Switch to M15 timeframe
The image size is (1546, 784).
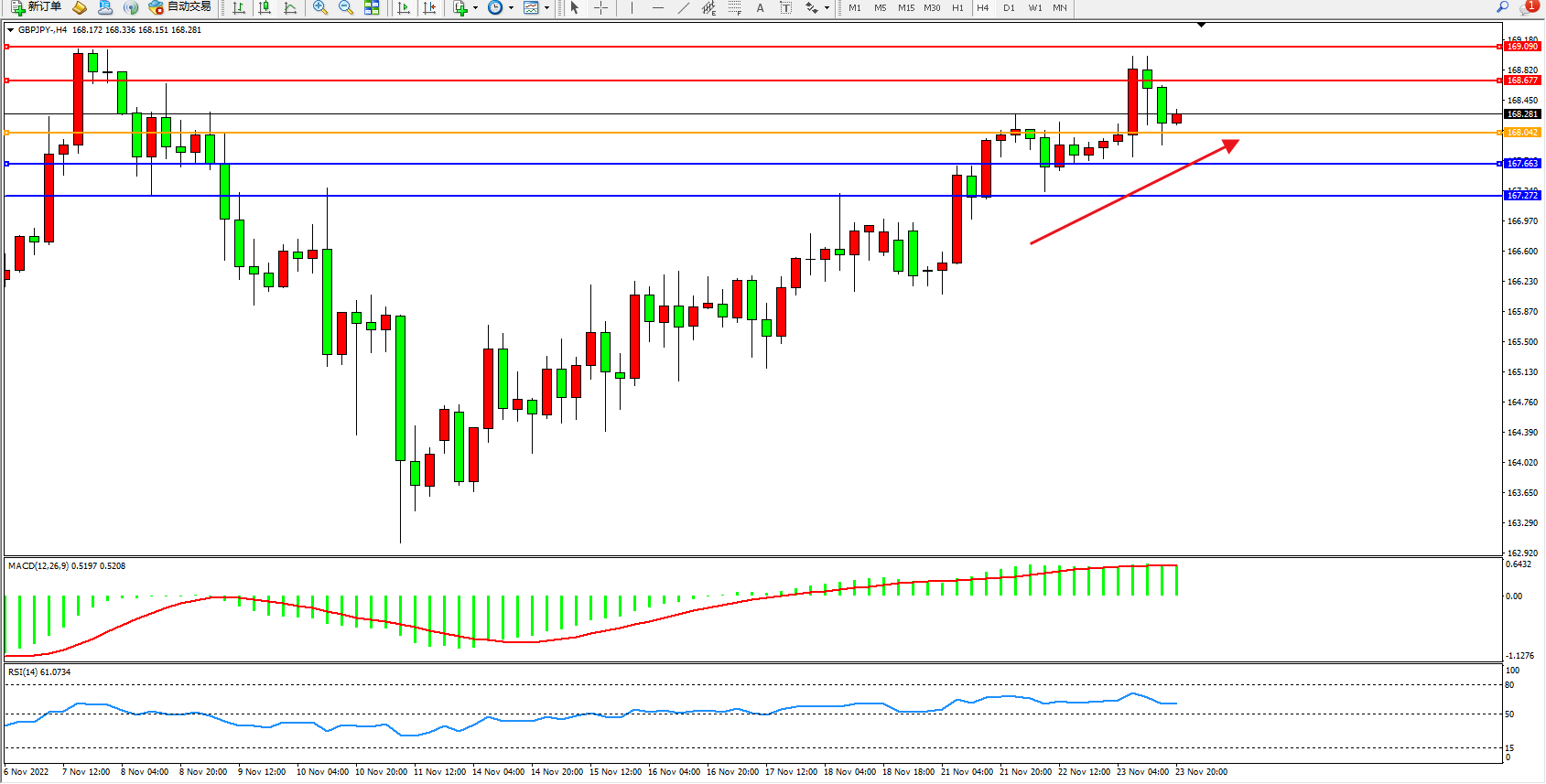pos(905,7)
